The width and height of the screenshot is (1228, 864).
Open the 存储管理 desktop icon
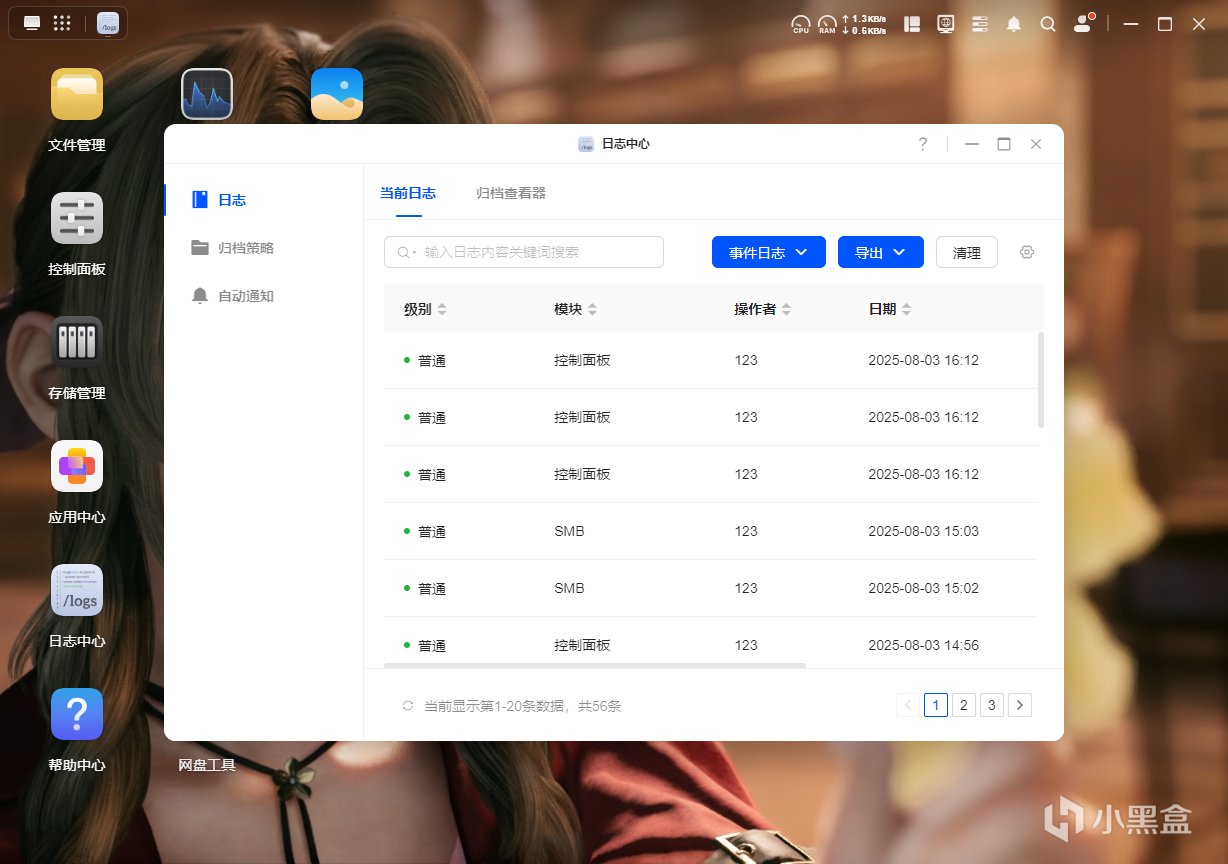click(x=77, y=342)
